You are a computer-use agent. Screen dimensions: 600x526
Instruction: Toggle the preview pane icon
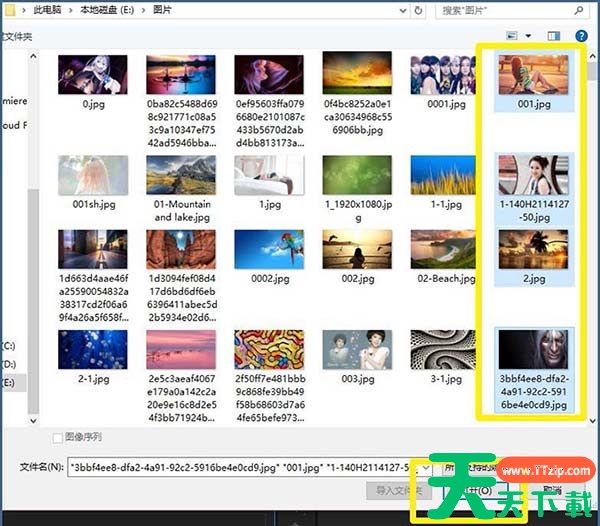[x=554, y=36]
